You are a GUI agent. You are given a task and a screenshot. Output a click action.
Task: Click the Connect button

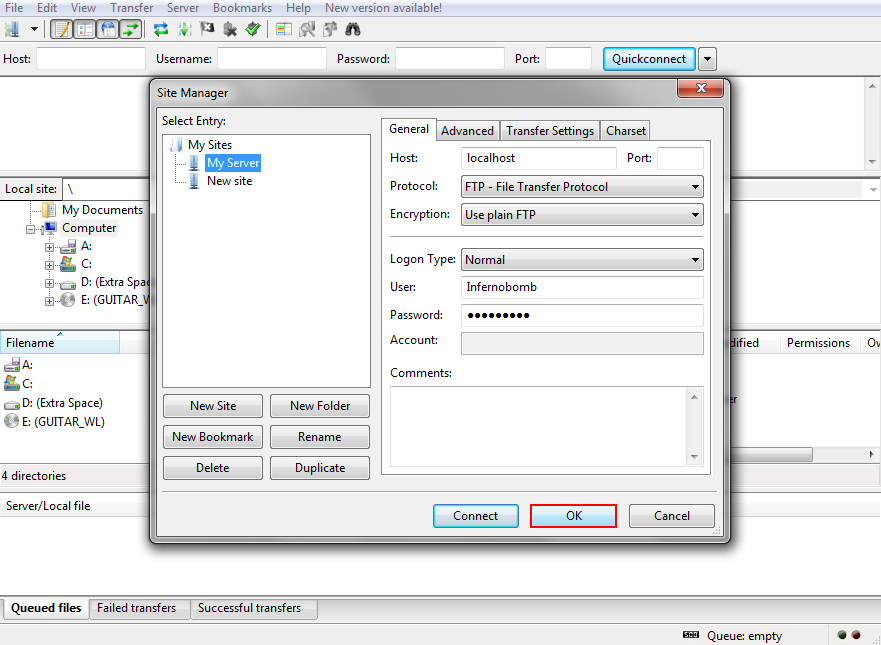(475, 516)
